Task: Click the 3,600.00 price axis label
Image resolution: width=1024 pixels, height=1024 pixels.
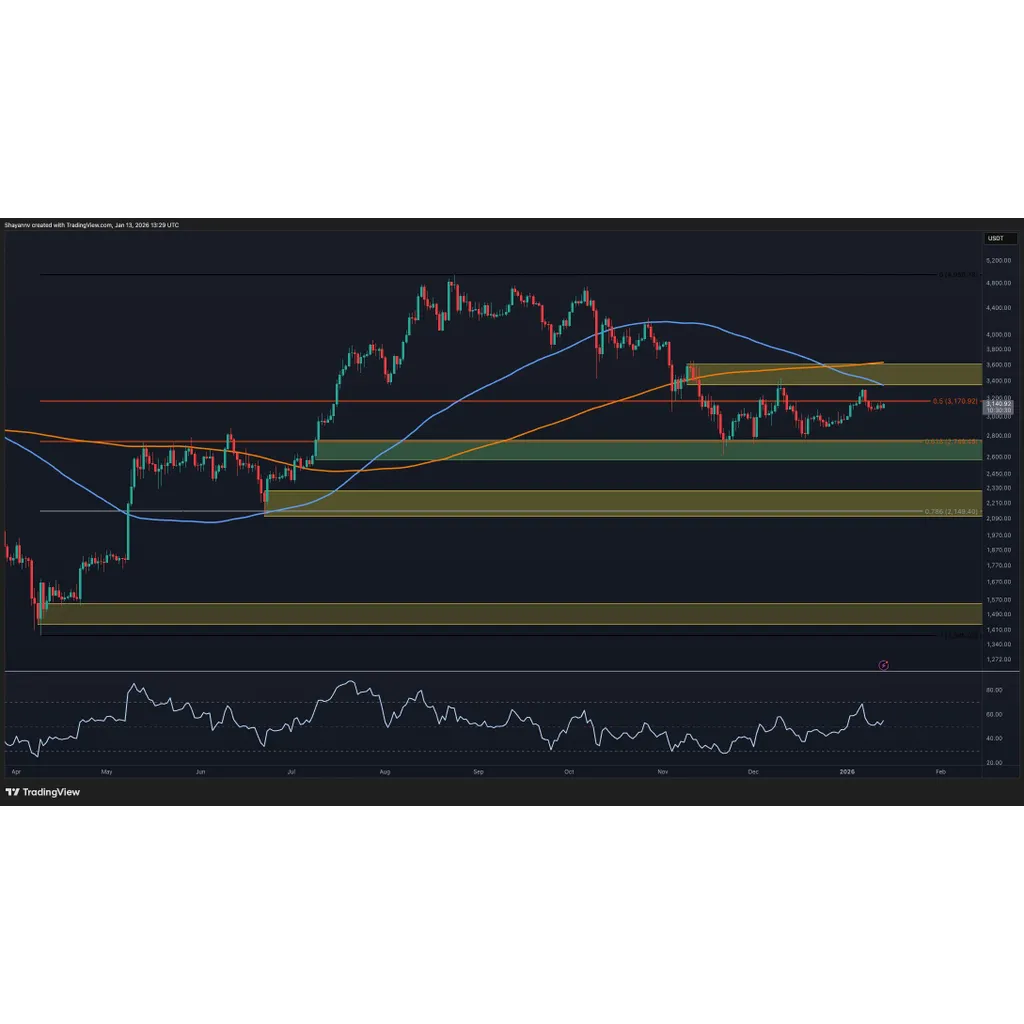Action: coord(999,365)
